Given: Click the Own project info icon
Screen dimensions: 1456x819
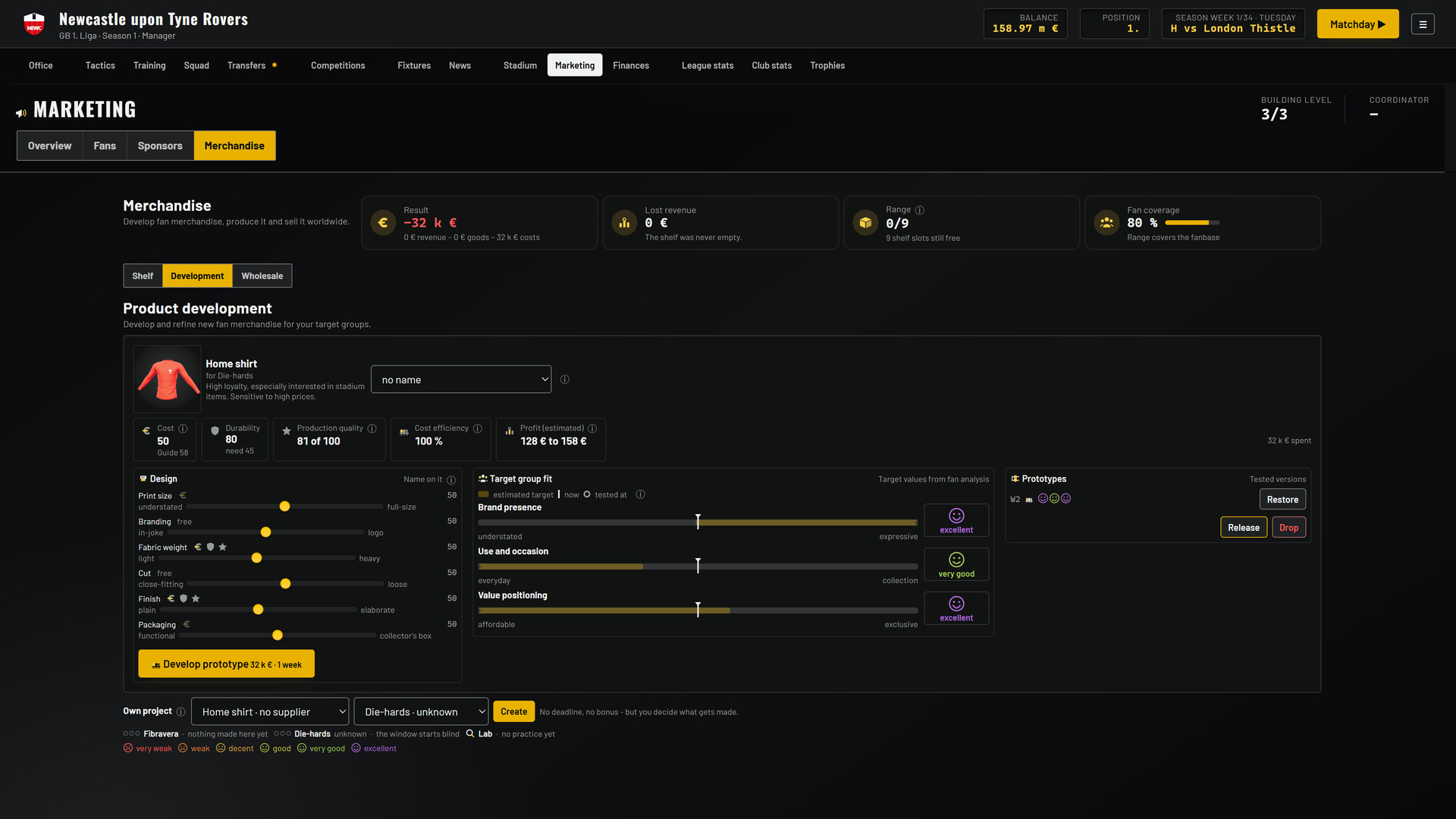Looking at the screenshot, I should (x=180, y=712).
